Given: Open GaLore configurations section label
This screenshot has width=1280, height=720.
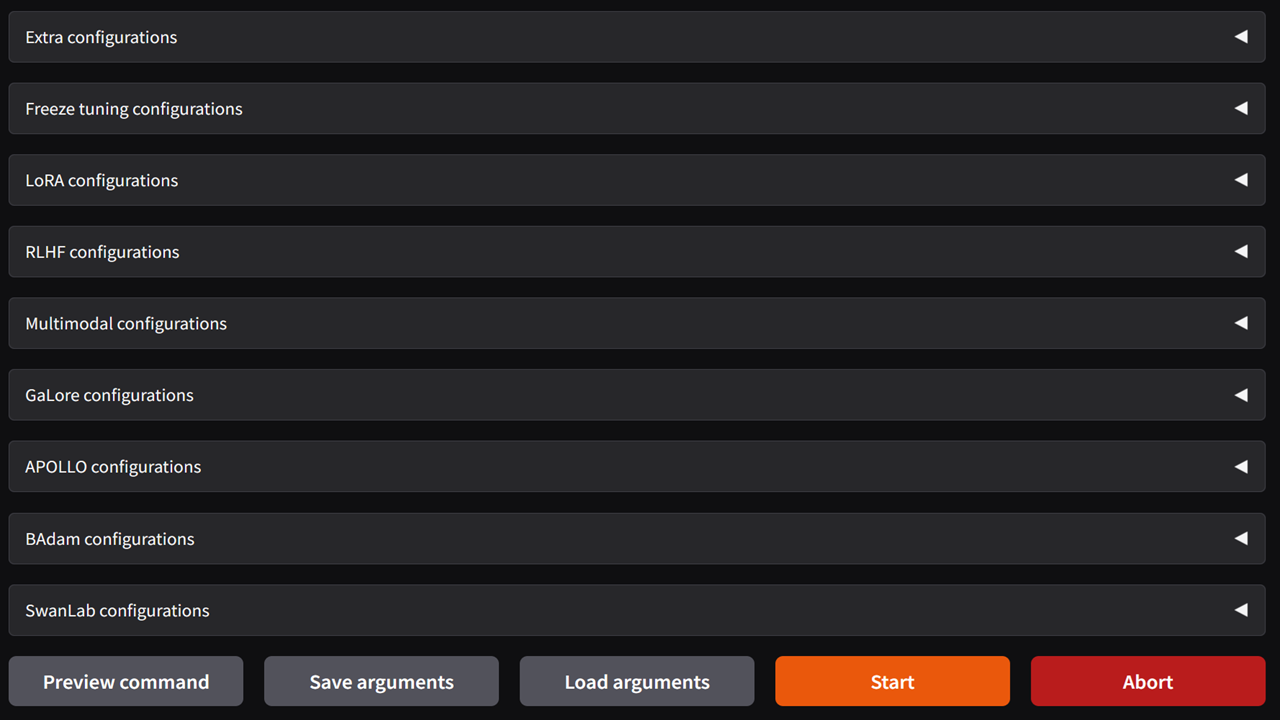Looking at the screenshot, I should [109, 395].
